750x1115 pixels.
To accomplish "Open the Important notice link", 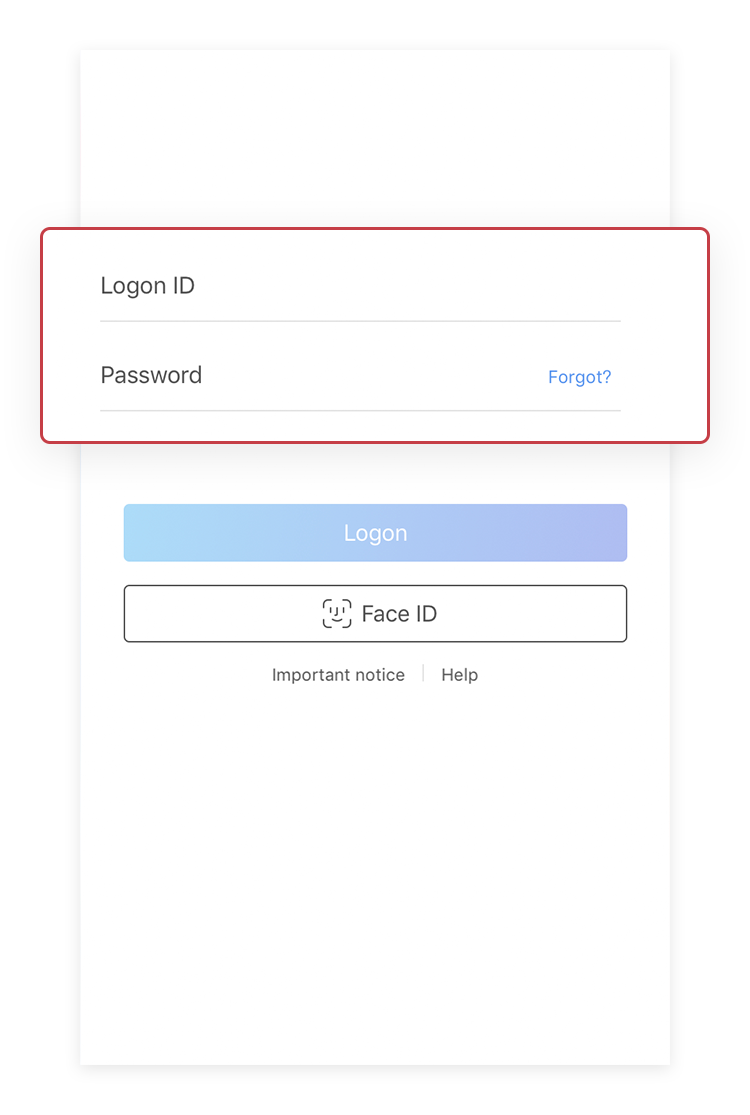I will click(338, 675).
